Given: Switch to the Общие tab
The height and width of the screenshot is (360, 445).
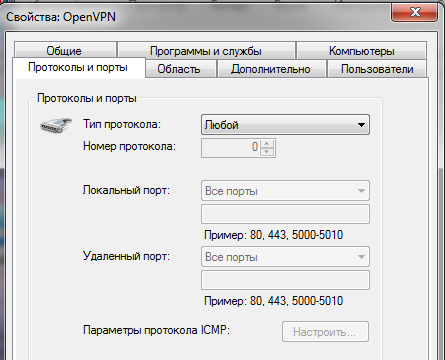Looking at the screenshot, I should click(x=65, y=50).
